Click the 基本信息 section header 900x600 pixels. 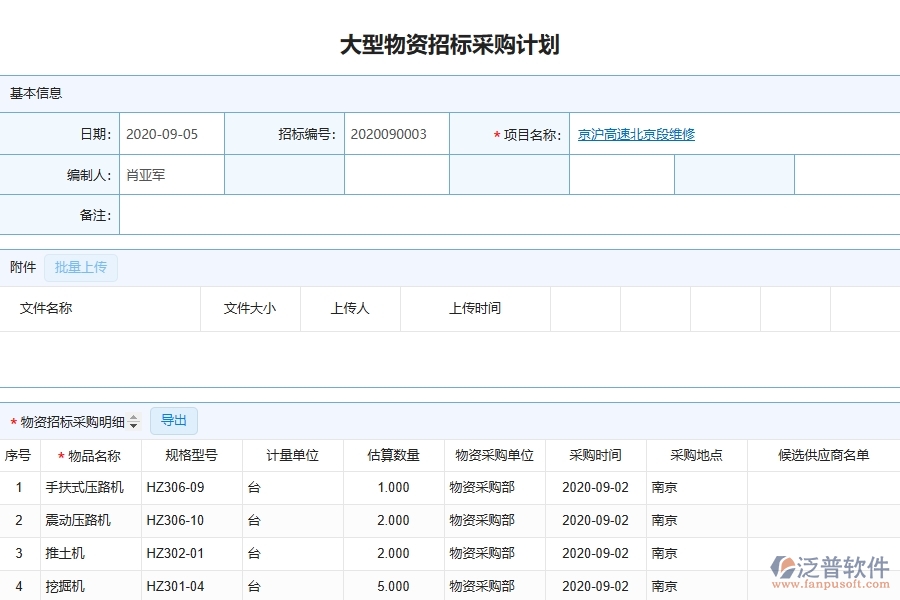(x=35, y=93)
